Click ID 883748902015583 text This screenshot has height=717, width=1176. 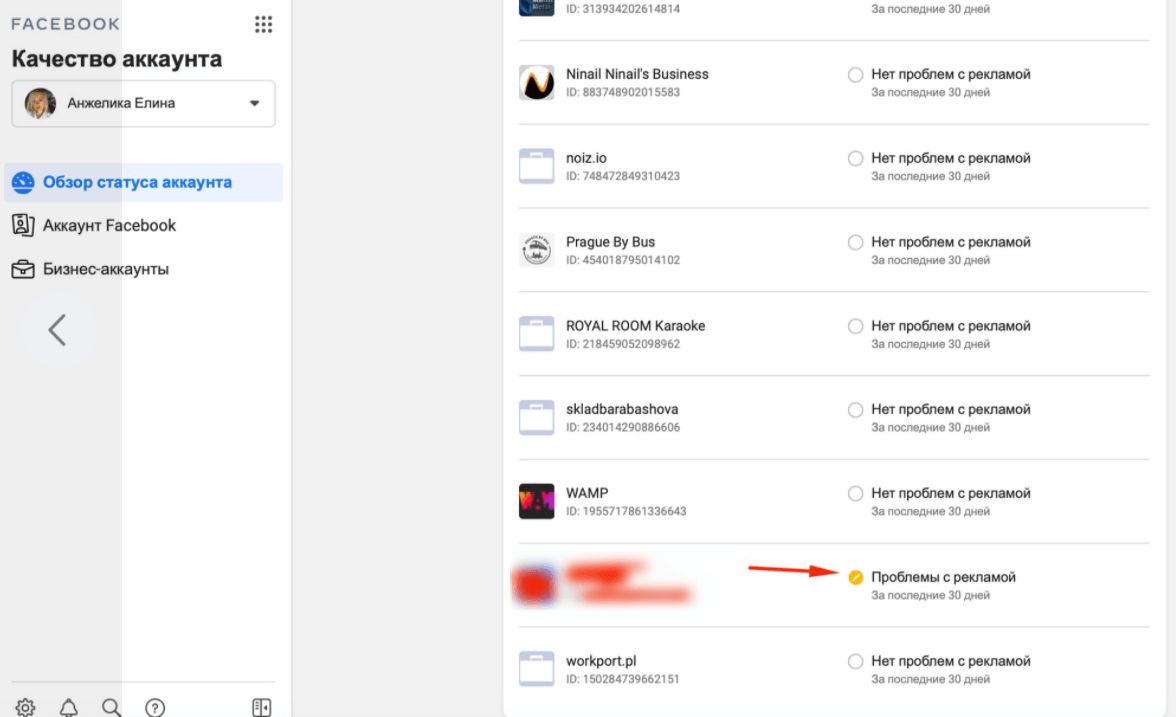pyautogui.click(x=622, y=92)
